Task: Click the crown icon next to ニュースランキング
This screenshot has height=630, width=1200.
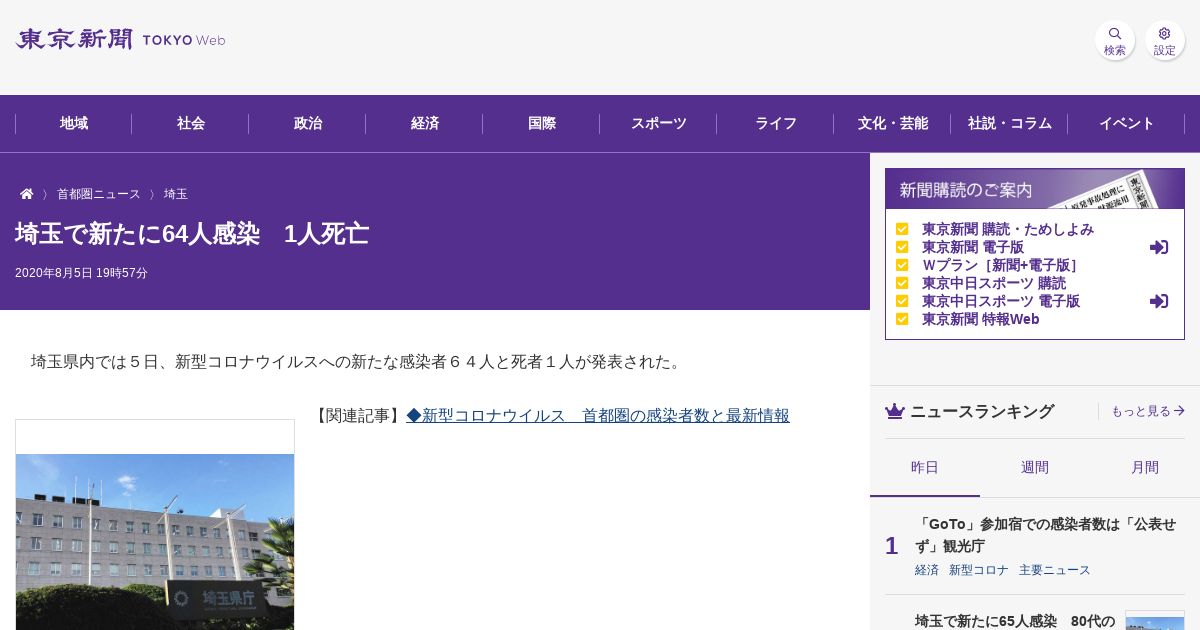Action: 895,411
